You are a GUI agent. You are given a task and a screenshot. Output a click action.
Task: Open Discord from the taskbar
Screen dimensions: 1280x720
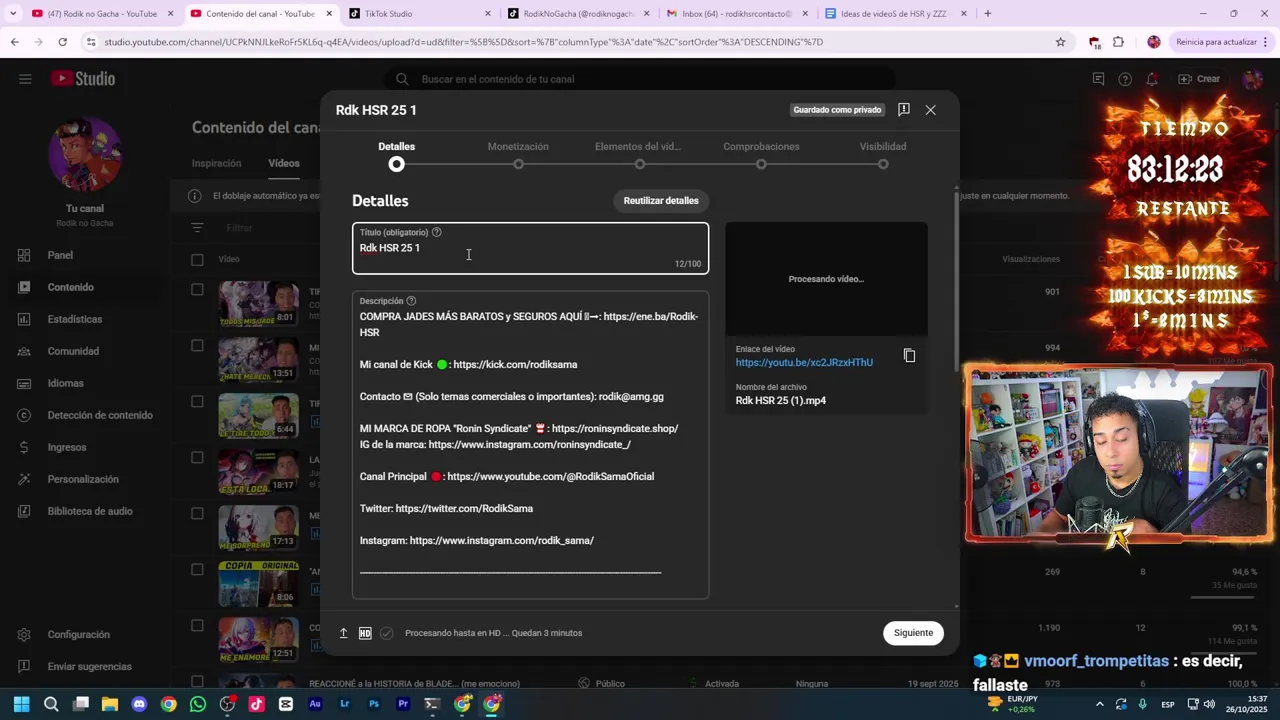click(x=139, y=704)
